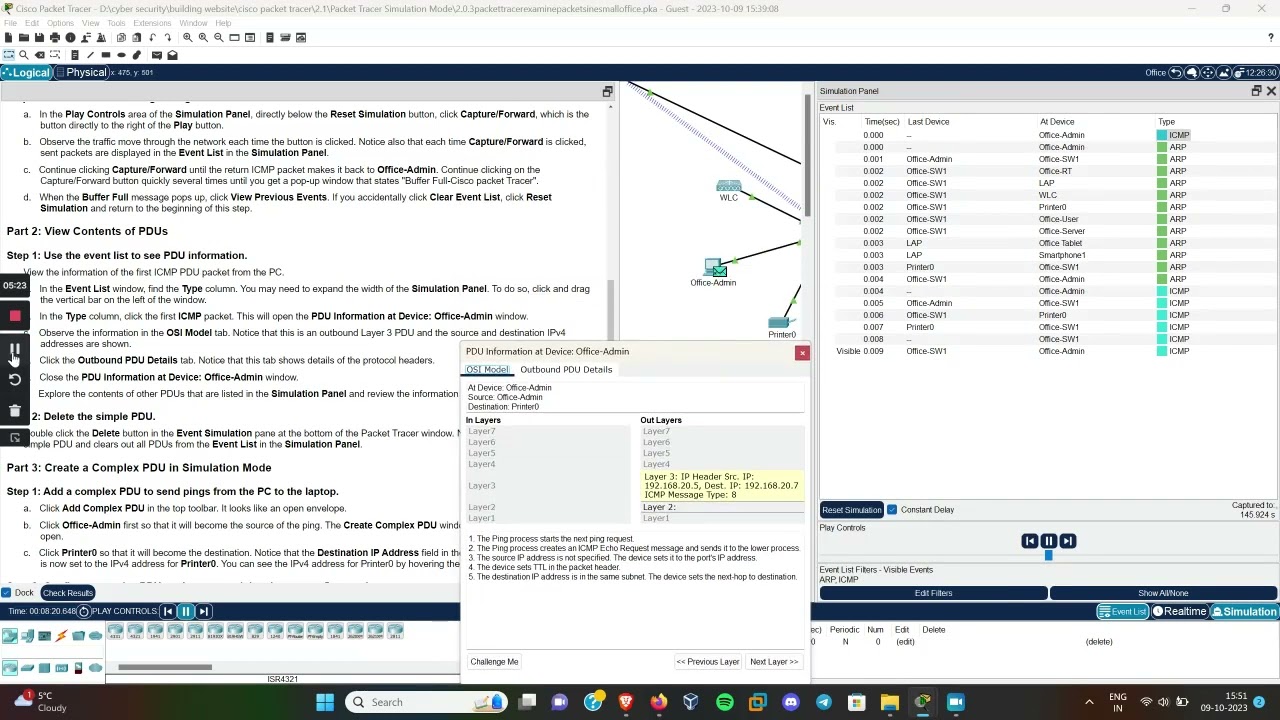Image resolution: width=1280 pixels, height=720 pixels.
Task: Click the Show All/None button
Action: pyautogui.click(x=1163, y=593)
